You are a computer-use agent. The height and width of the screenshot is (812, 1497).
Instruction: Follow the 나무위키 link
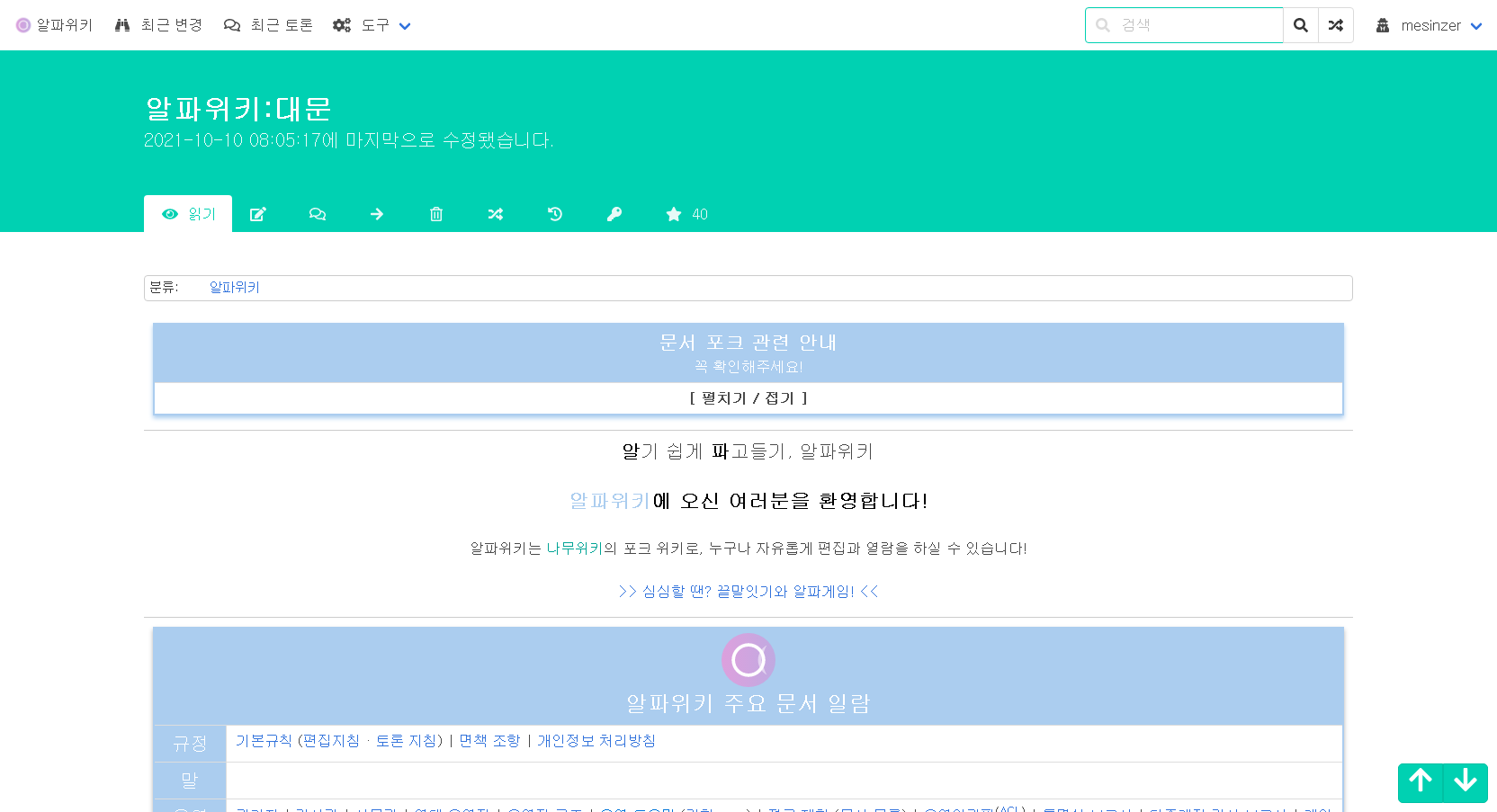coord(575,549)
